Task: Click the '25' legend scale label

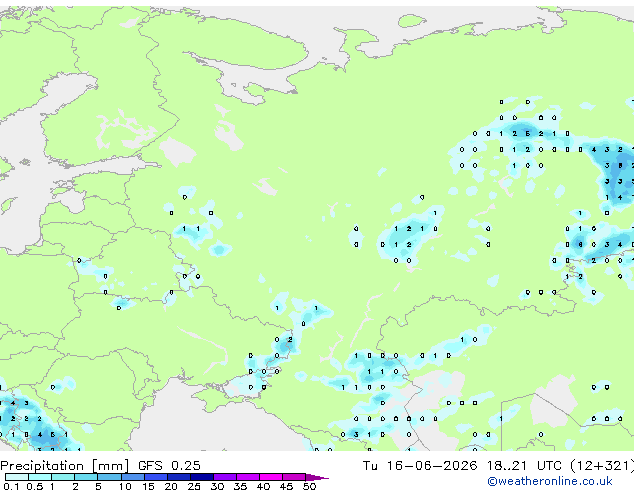Action: click(194, 486)
